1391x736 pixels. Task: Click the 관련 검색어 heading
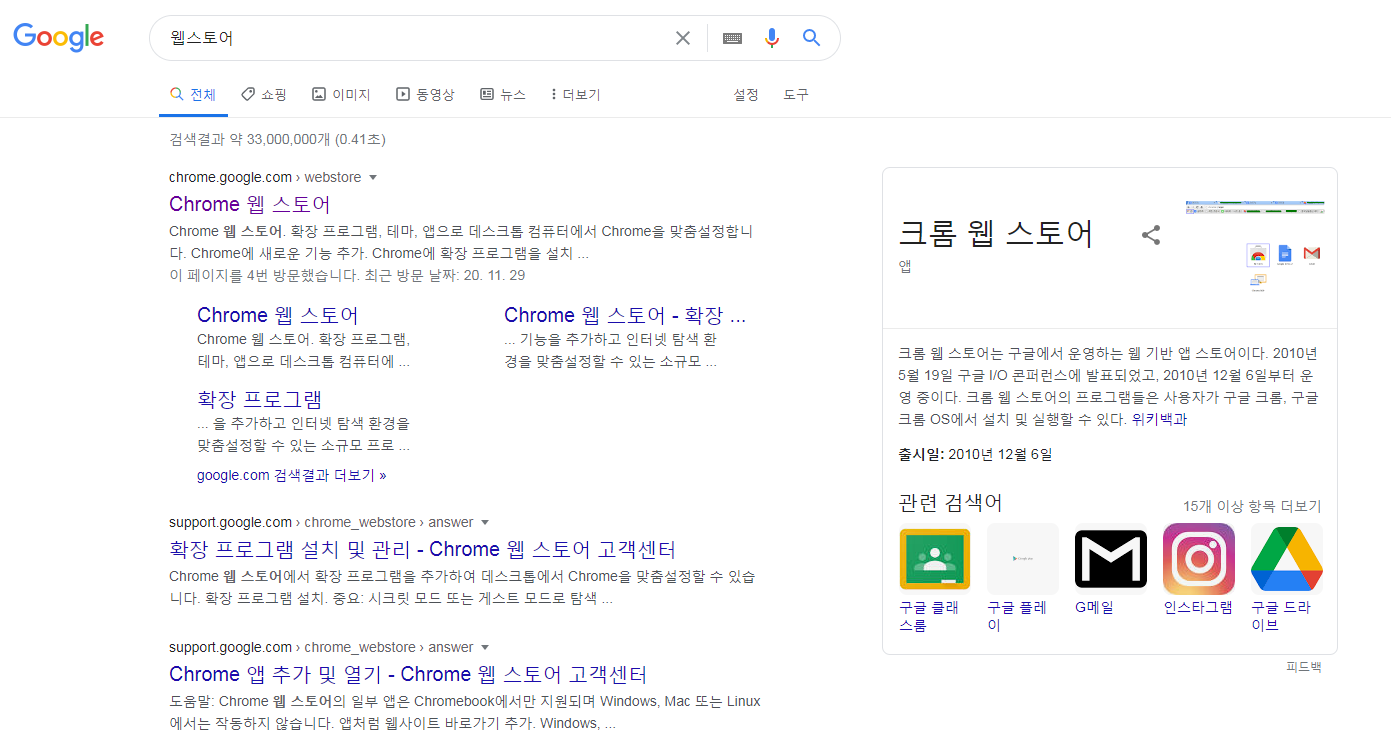[x=951, y=503]
